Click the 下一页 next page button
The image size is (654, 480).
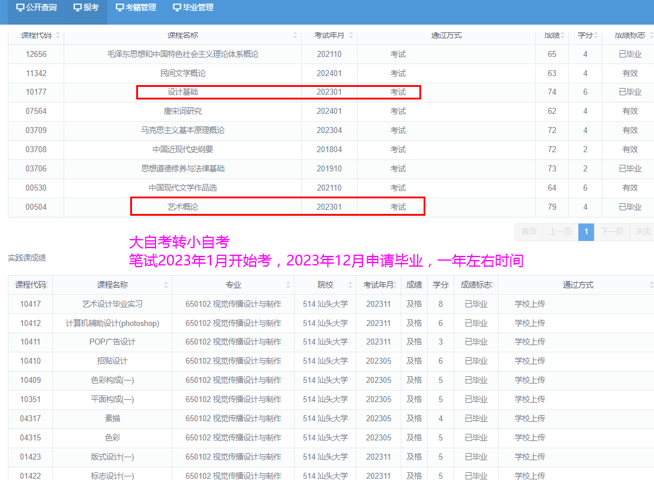[x=613, y=231]
